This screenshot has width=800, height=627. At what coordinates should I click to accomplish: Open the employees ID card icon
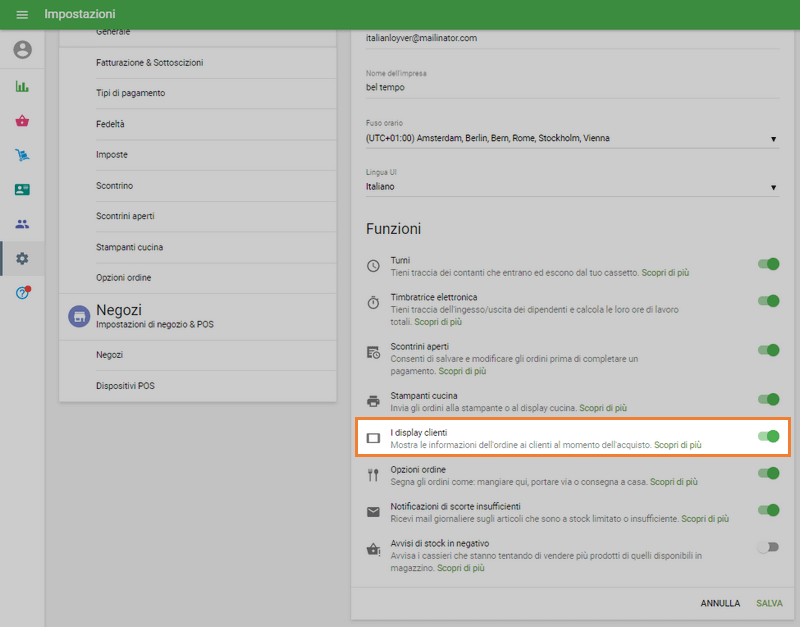(22, 189)
